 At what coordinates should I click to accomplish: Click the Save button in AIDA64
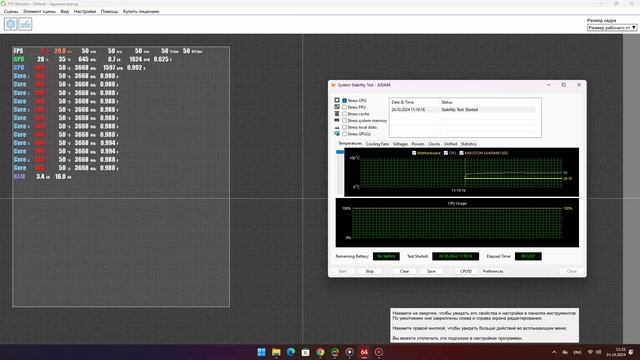431,271
